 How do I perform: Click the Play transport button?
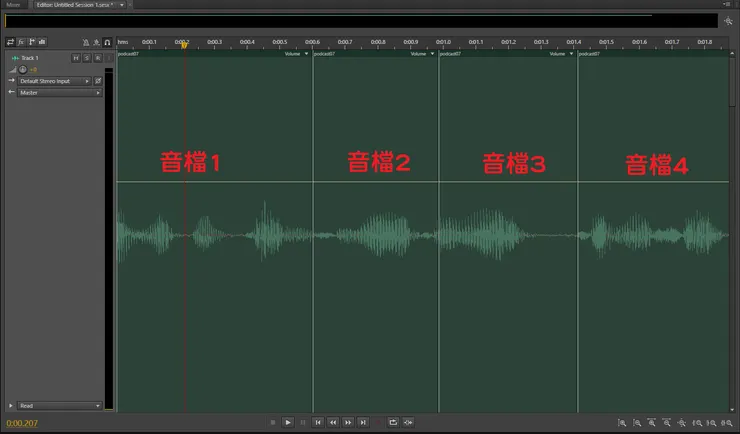(x=288, y=423)
